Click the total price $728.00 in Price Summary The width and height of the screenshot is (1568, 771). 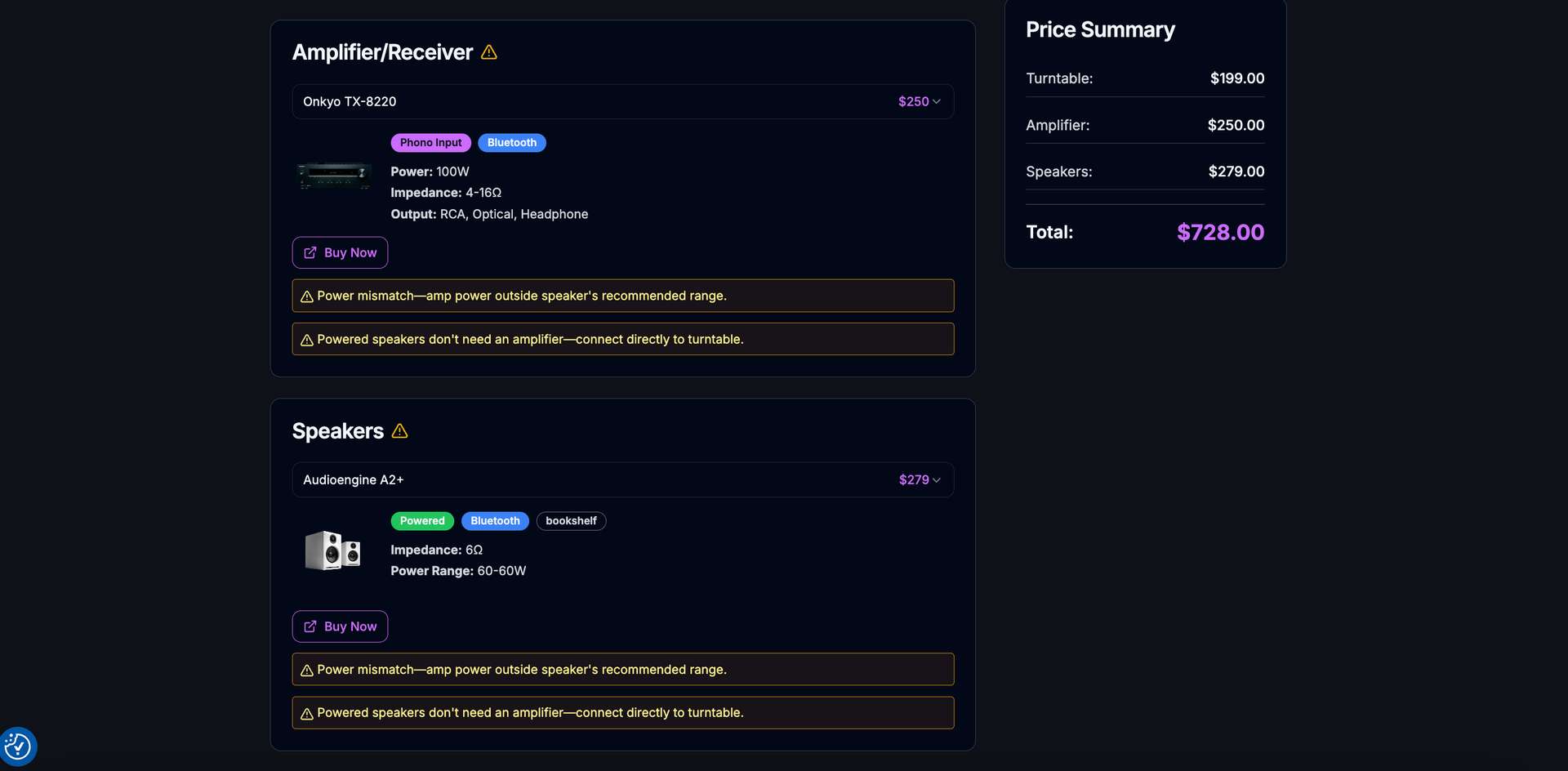coord(1220,232)
